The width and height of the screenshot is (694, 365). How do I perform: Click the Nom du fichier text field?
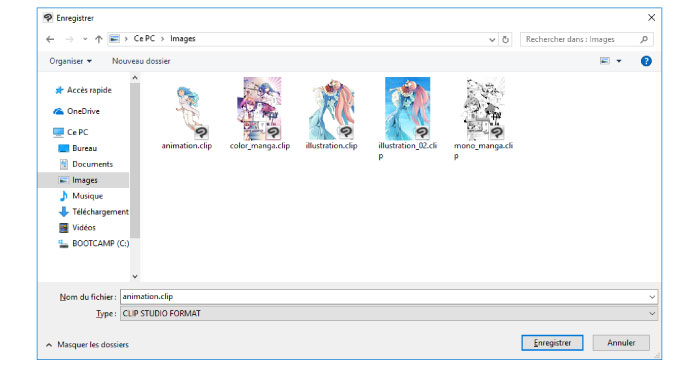pyautogui.click(x=389, y=297)
